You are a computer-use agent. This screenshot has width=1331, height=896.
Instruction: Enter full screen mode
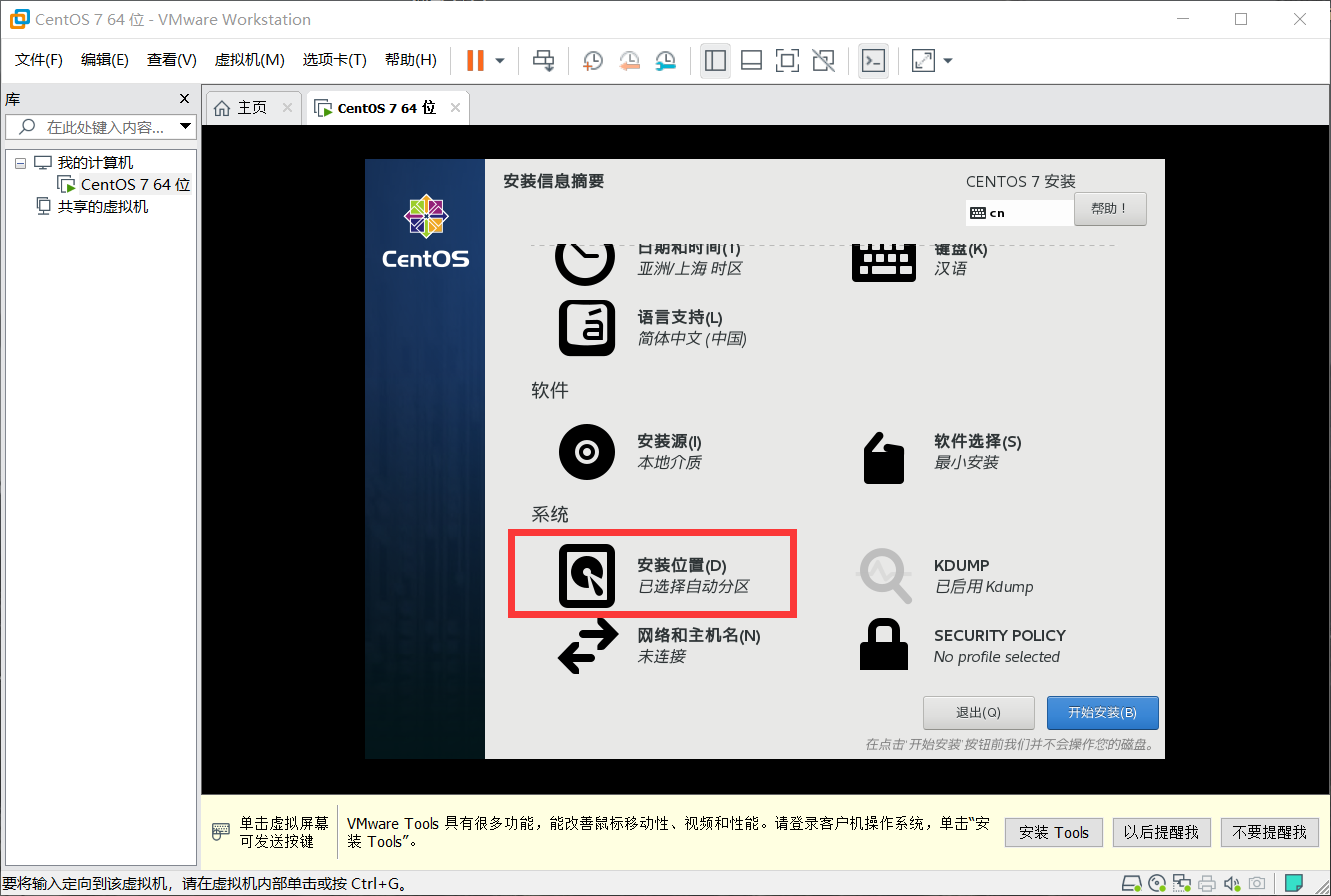tap(787, 61)
